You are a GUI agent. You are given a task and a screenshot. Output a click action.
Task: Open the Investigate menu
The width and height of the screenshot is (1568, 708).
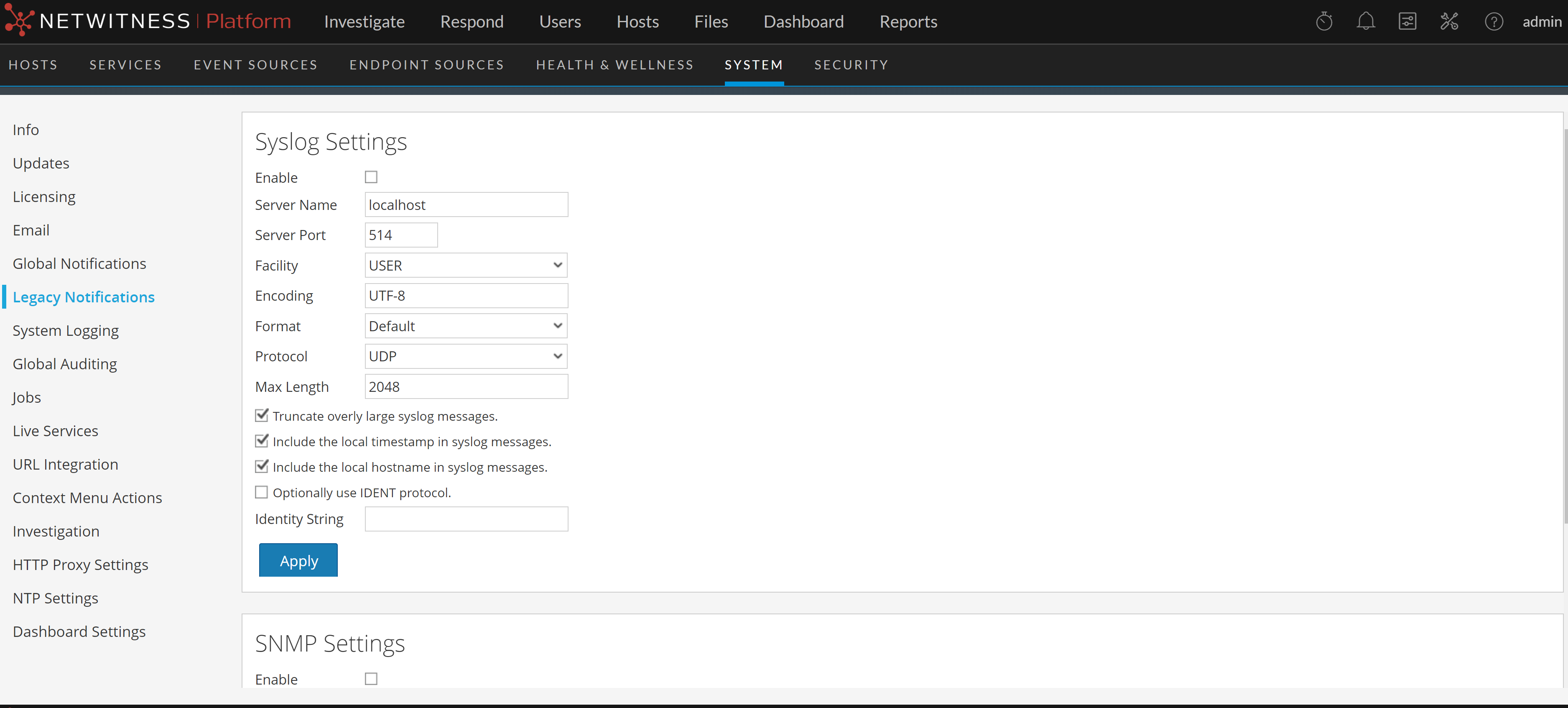(x=364, y=22)
